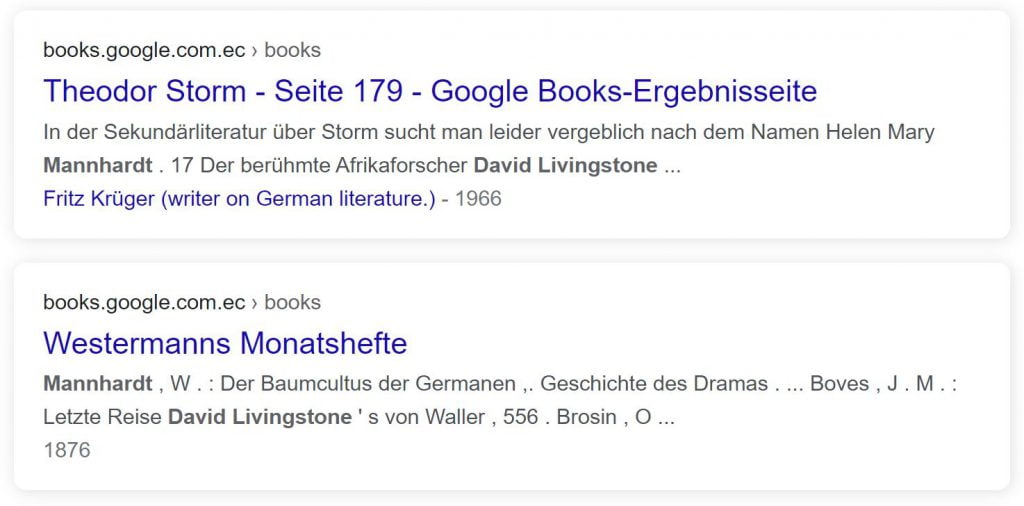Image resolution: width=1024 pixels, height=506 pixels.
Task: Click the 1966 publication year
Action: [478, 199]
